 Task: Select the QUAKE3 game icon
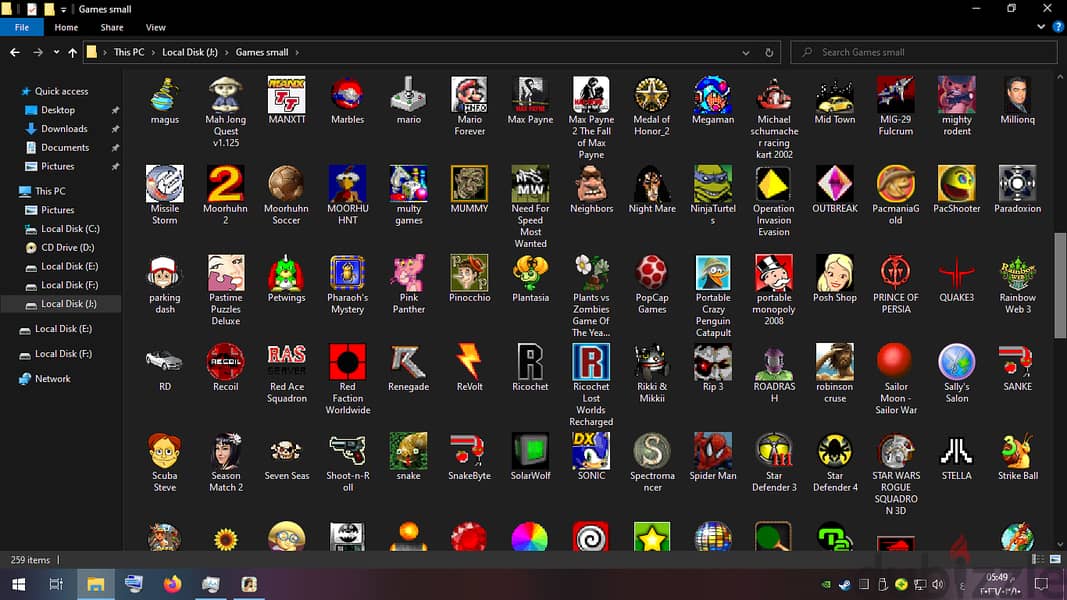956,273
